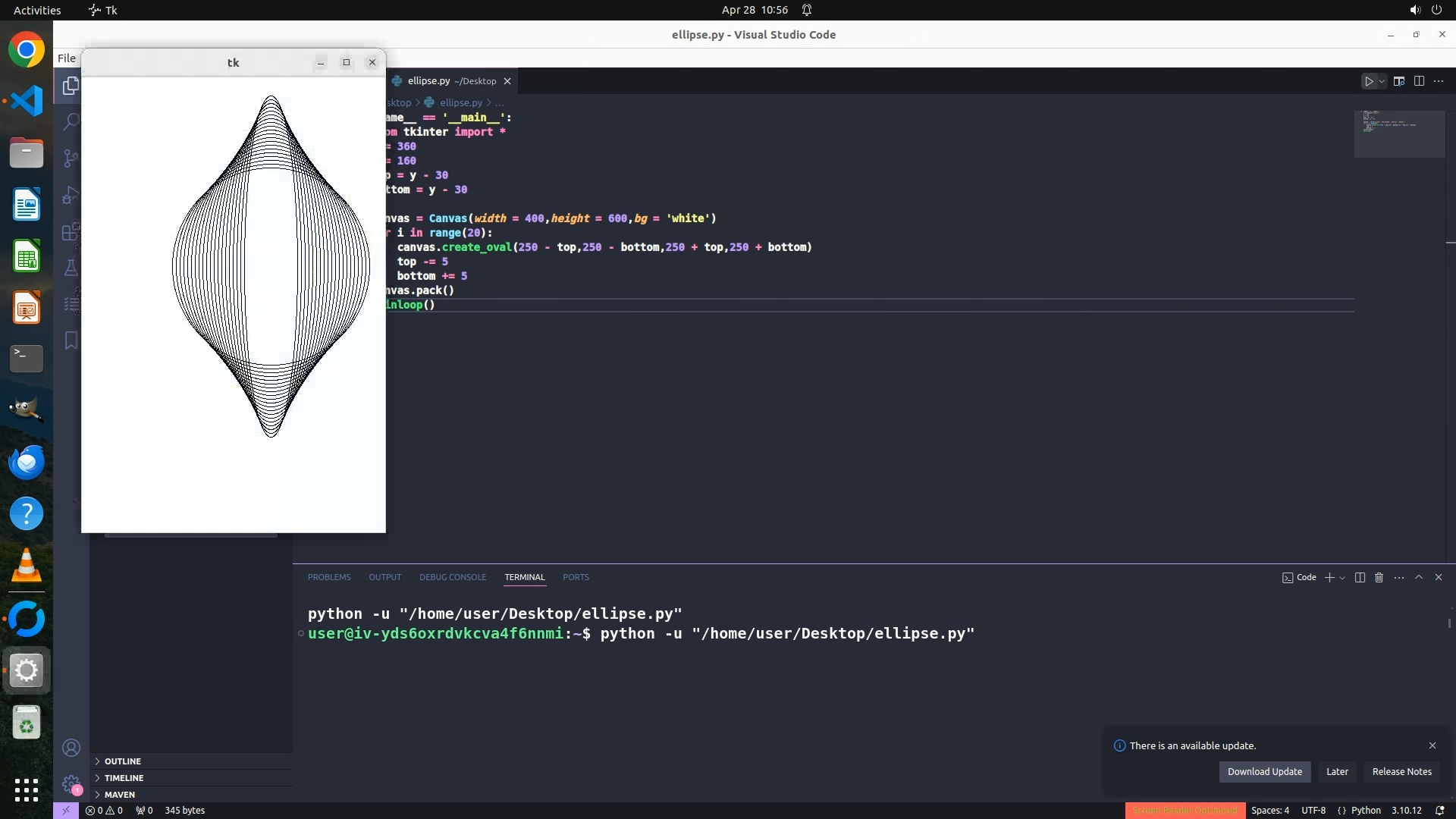Kill terminal with trash icon

(1379, 577)
